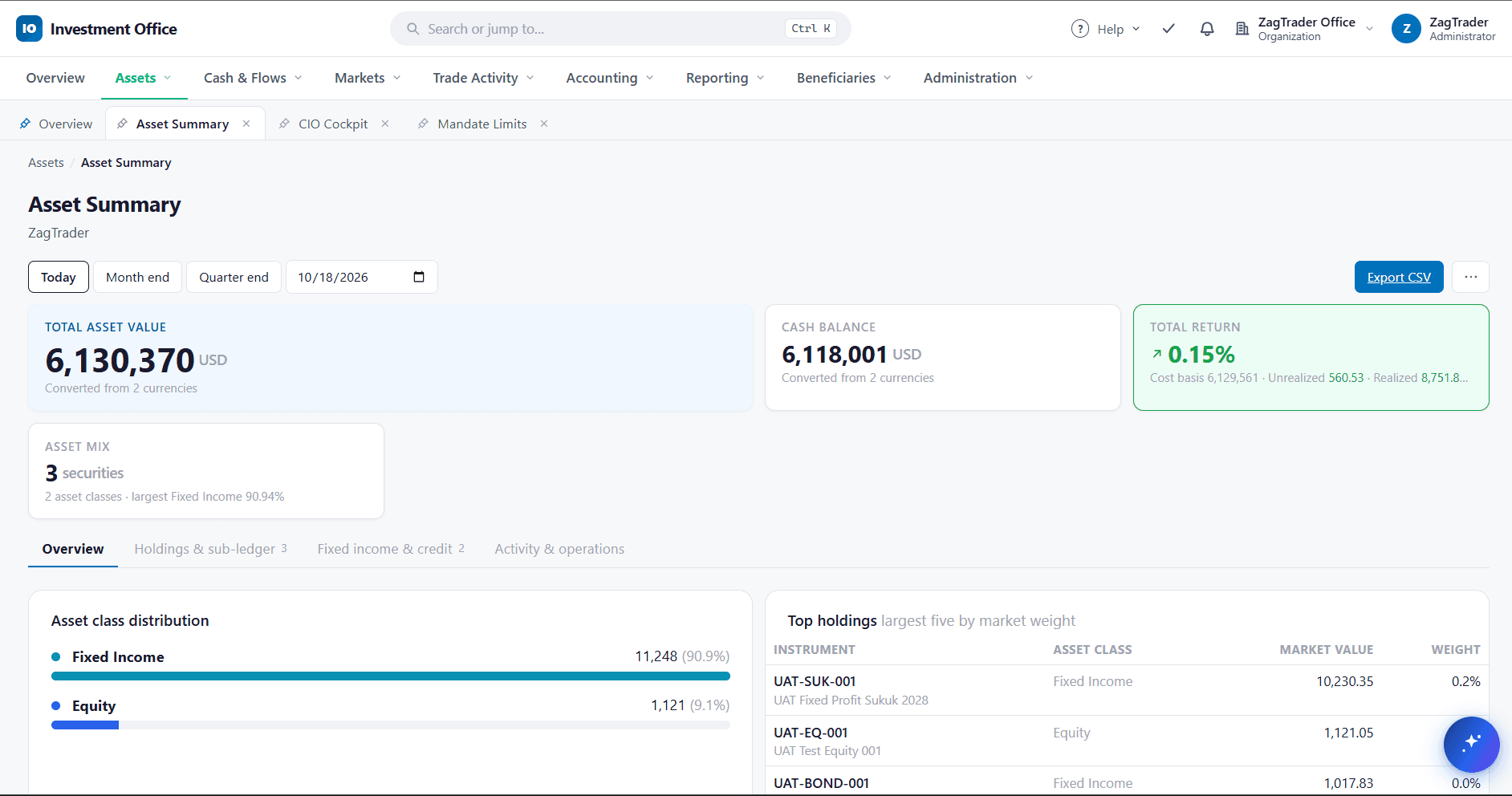Screen dimensions: 1512x796
Task: Click the pin icon on Overview tab
Action: pyautogui.click(x=25, y=124)
